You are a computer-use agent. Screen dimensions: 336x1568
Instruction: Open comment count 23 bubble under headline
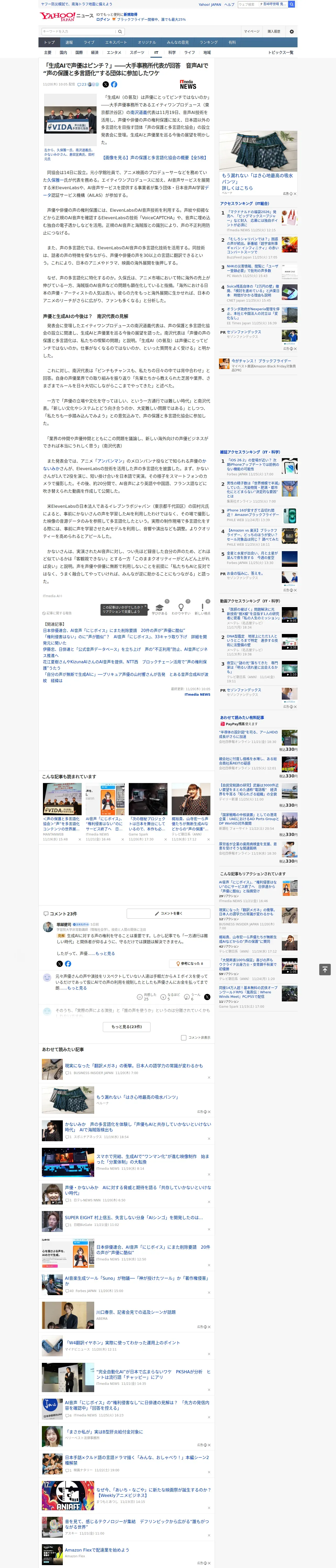point(82,85)
